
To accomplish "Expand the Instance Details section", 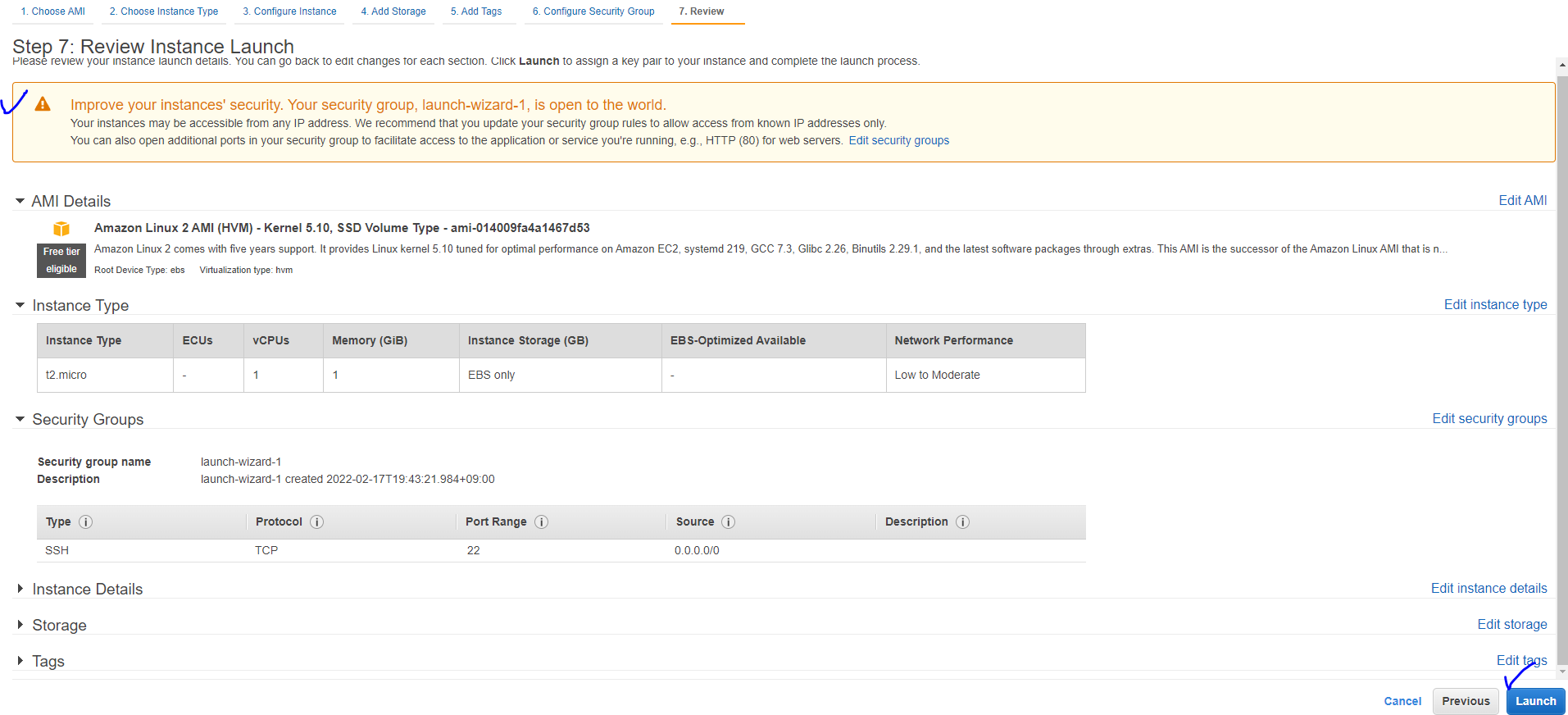I will coord(20,589).
